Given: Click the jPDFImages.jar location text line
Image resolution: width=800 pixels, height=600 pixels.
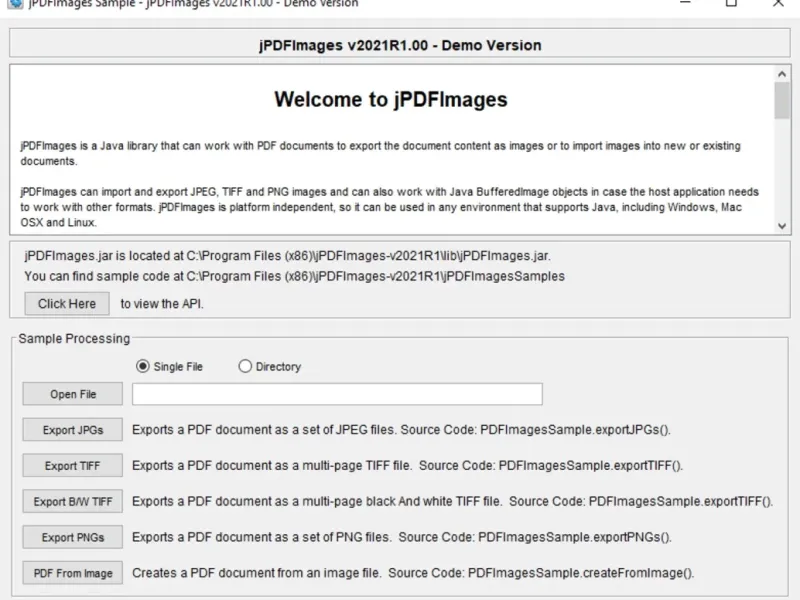Looking at the screenshot, I should 287,256.
